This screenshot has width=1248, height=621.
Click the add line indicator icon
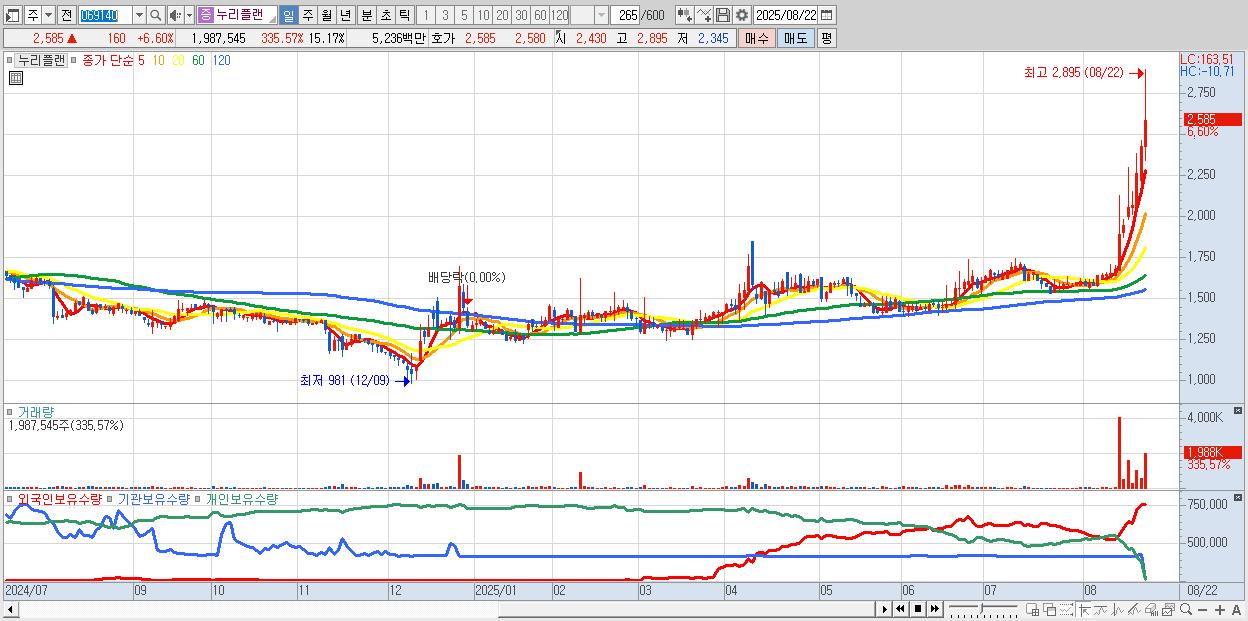pyautogui.click(x=704, y=15)
